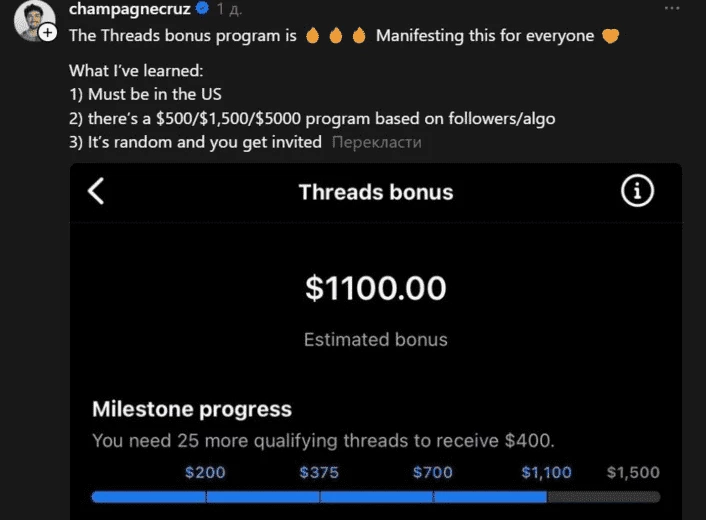Click the $700 milestone label
This screenshot has height=520, width=706.
coord(433,472)
